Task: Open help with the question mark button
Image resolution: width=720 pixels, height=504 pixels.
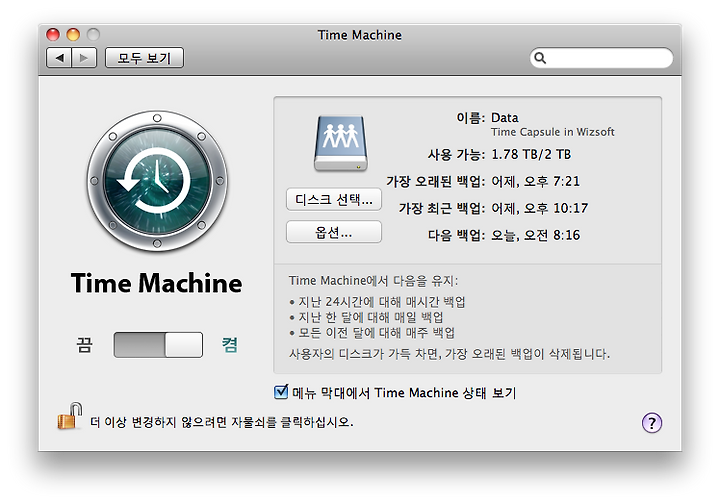Action: (x=652, y=422)
